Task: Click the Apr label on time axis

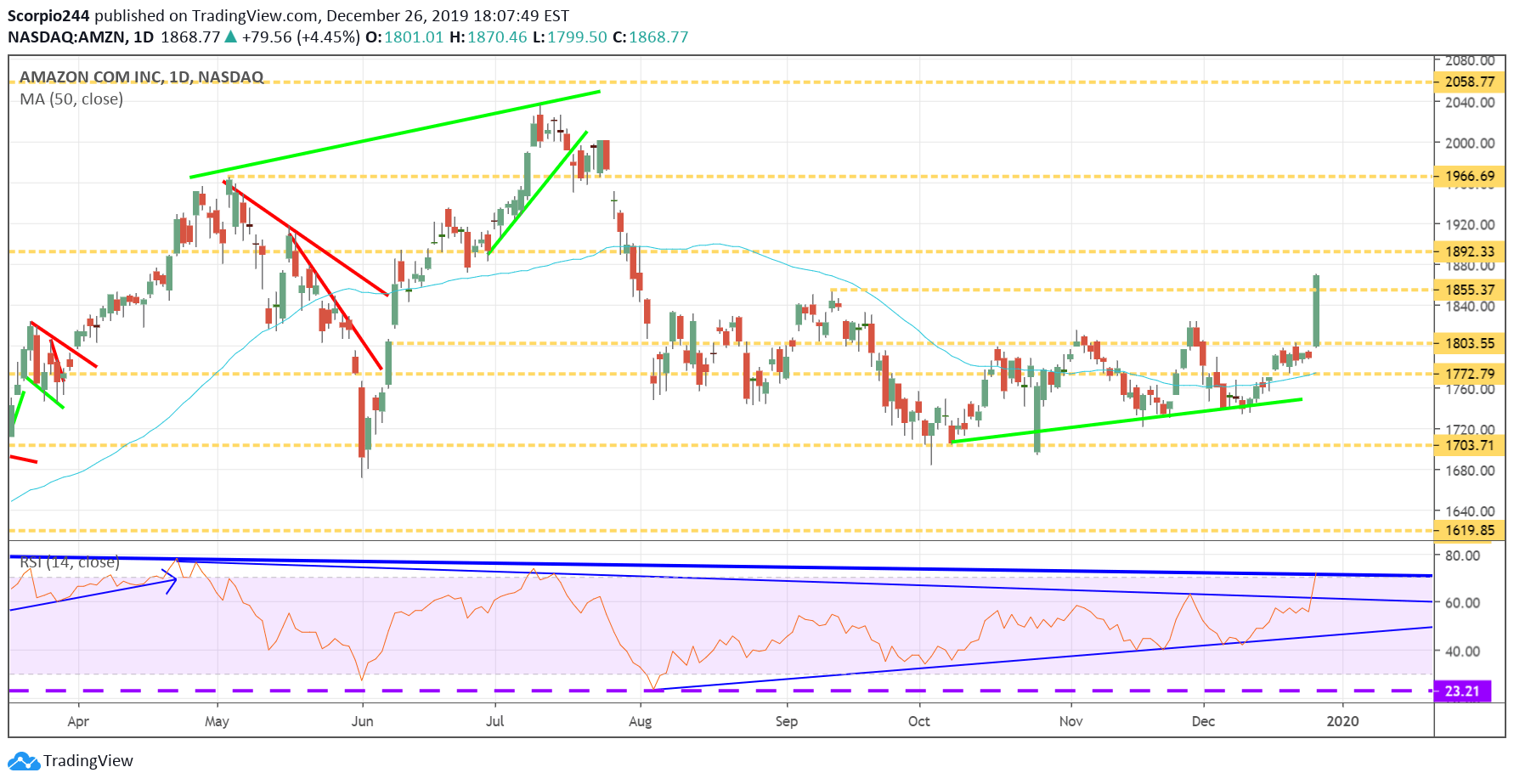Action: click(x=78, y=721)
